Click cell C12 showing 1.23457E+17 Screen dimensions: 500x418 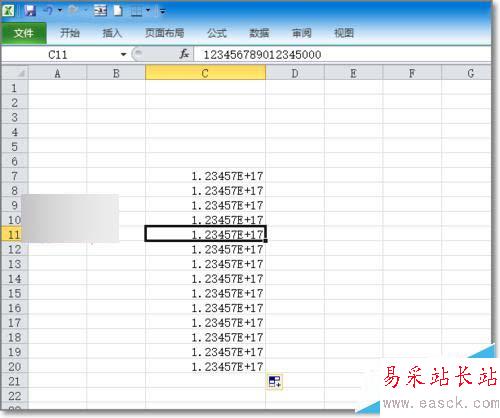coord(205,249)
